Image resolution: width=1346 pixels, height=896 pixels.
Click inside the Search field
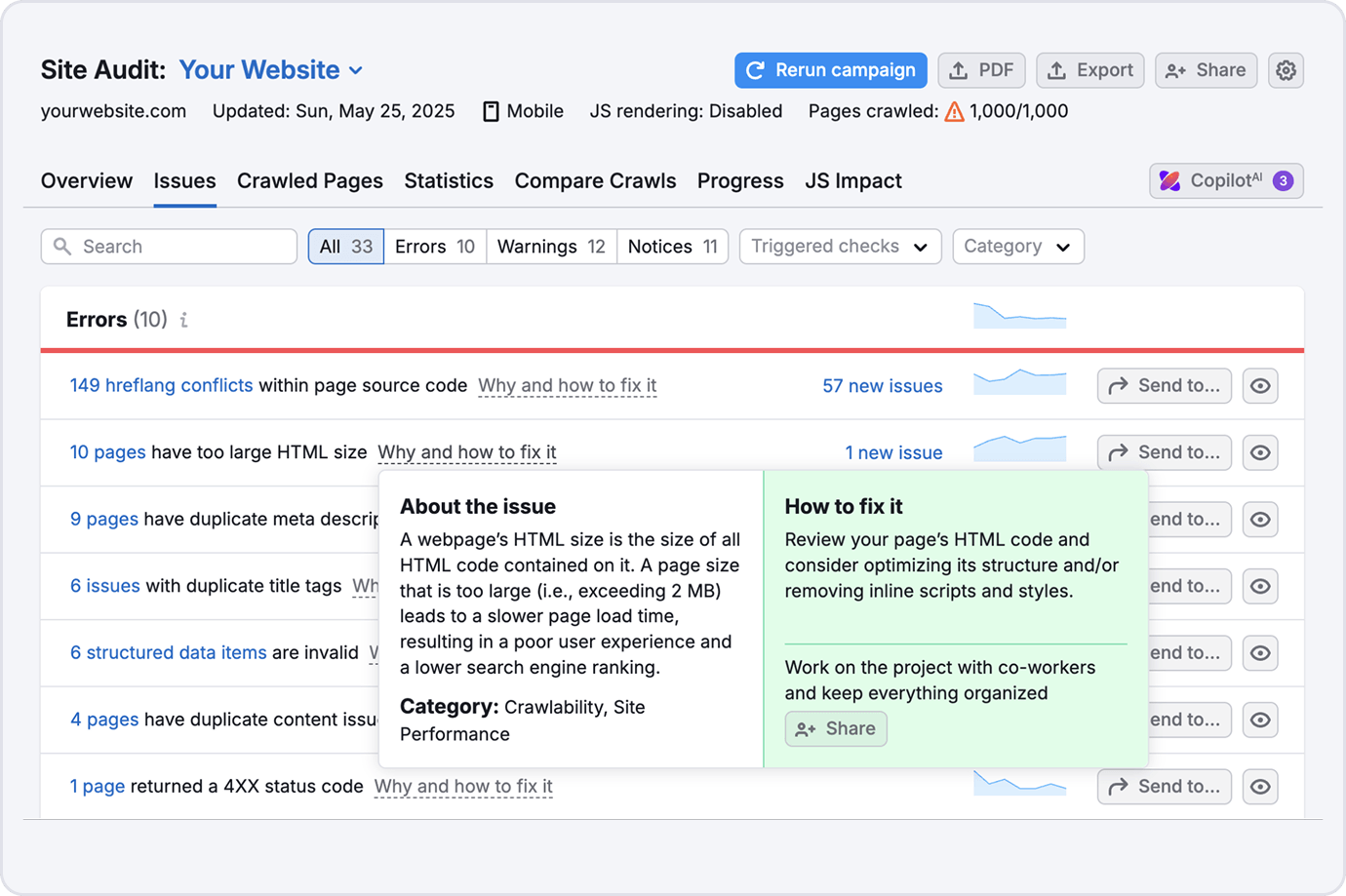click(168, 246)
